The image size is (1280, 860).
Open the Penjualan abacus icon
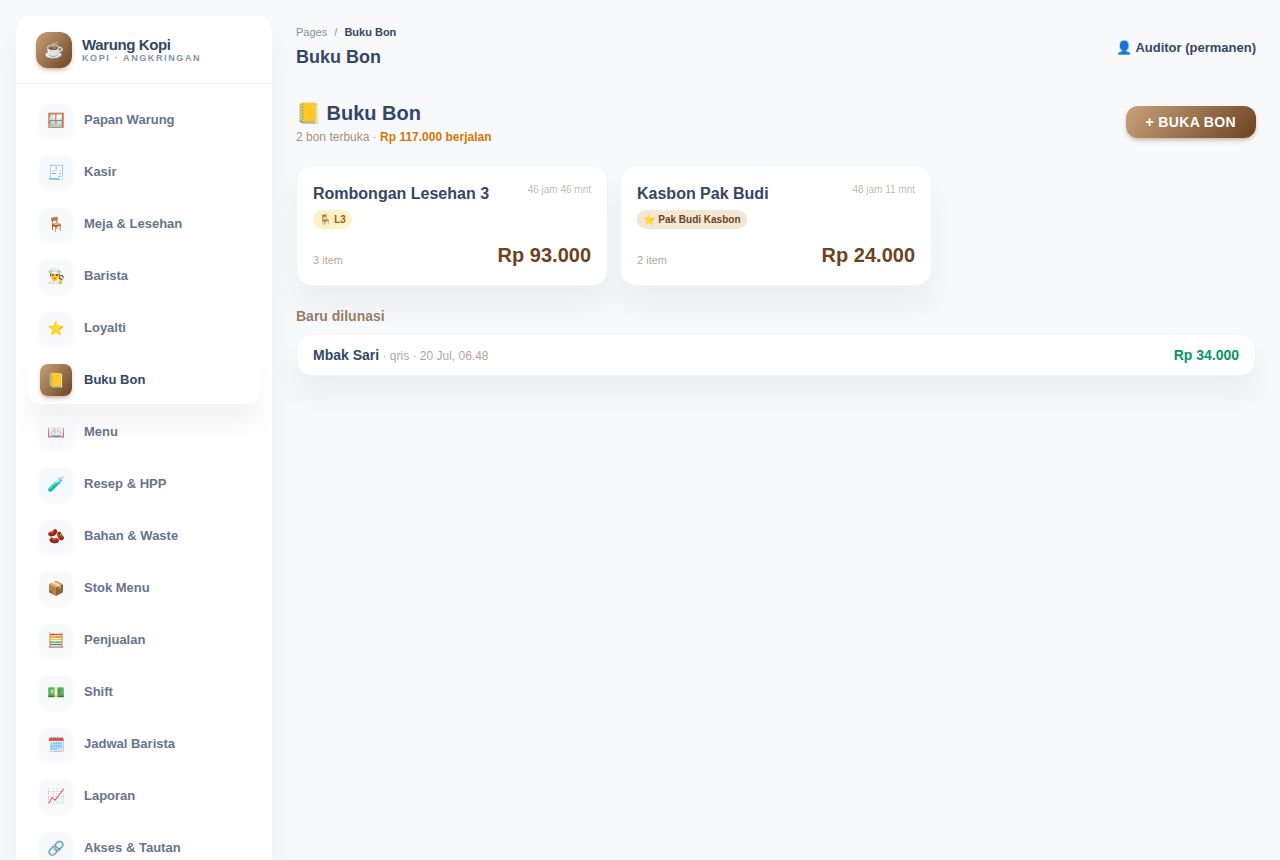point(56,640)
